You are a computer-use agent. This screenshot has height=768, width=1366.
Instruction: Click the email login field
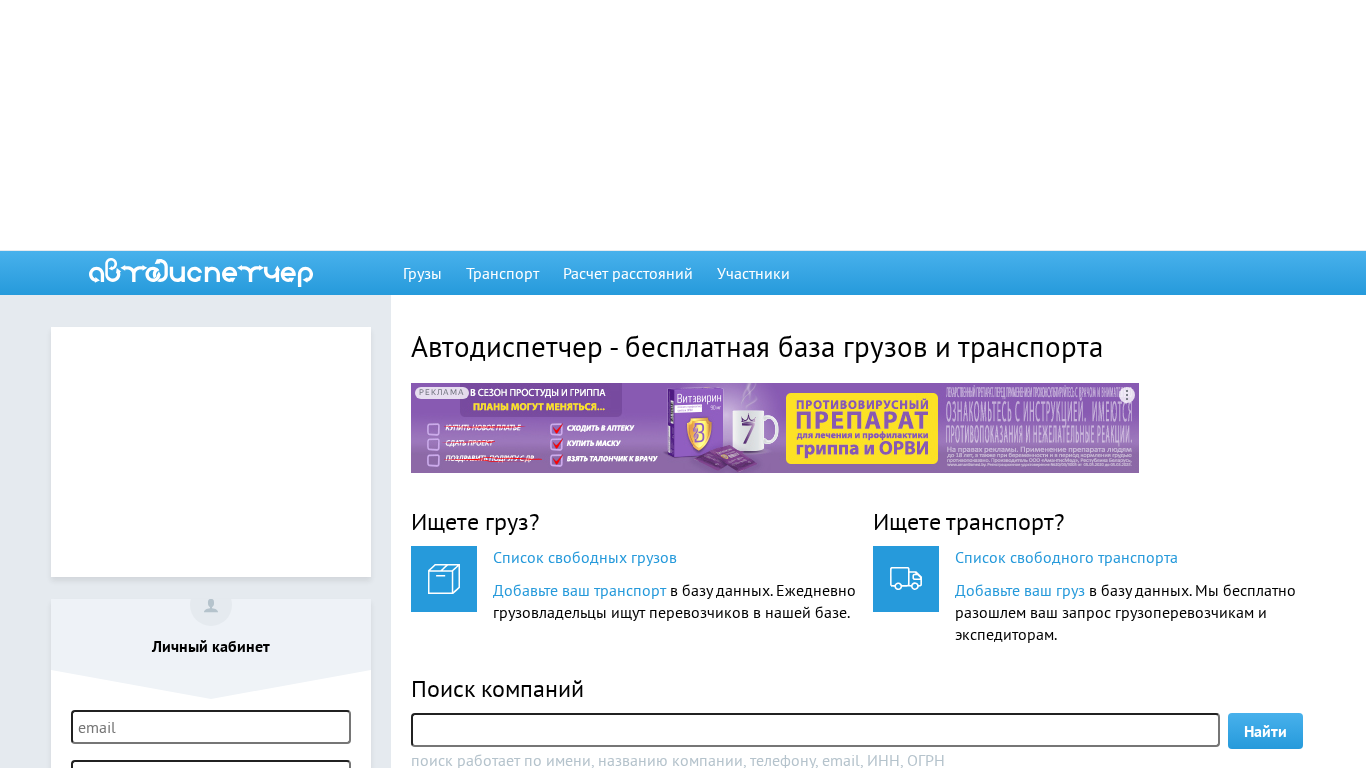pyautogui.click(x=211, y=727)
